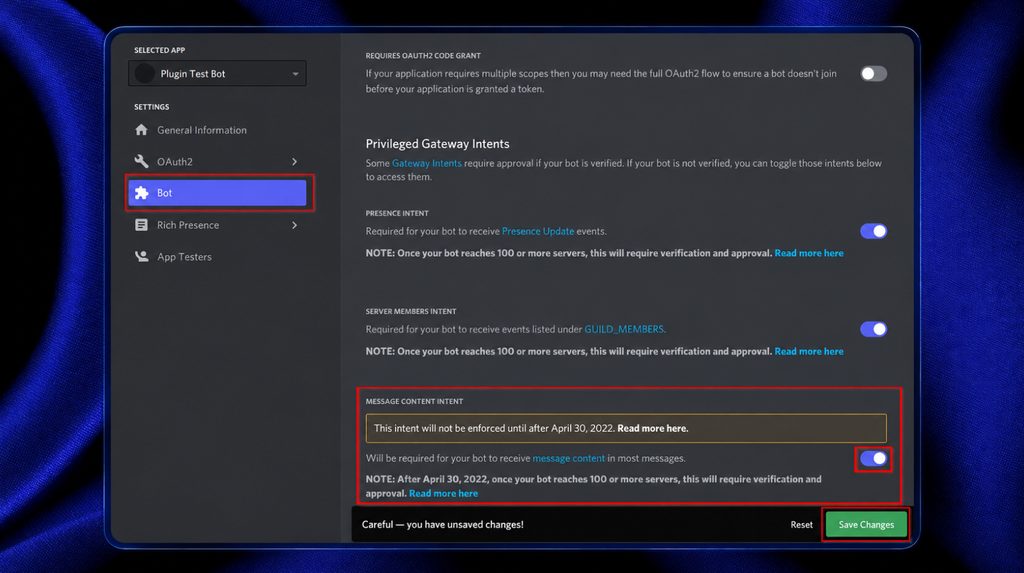This screenshot has height=573, width=1024.
Task: Open the OAuth2 settings page
Action: pos(217,161)
